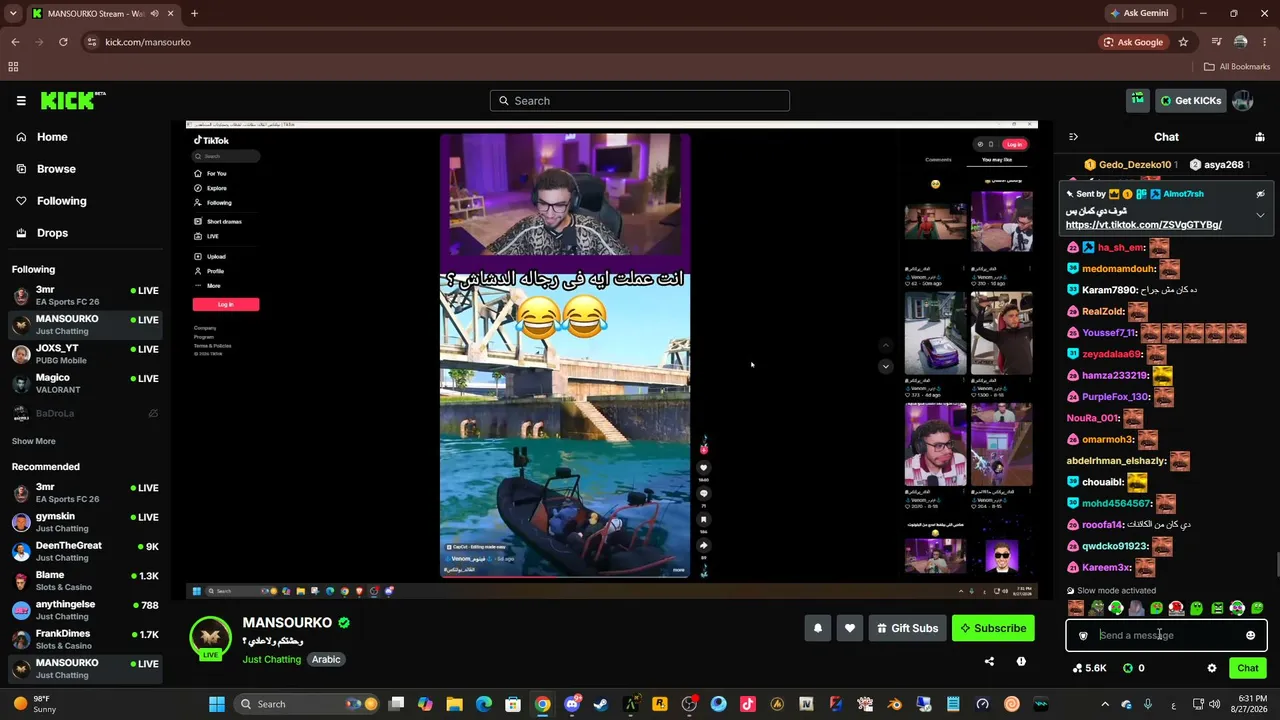1280x720 pixels.
Task: Send message with the Chat button
Action: coord(1248,668)
